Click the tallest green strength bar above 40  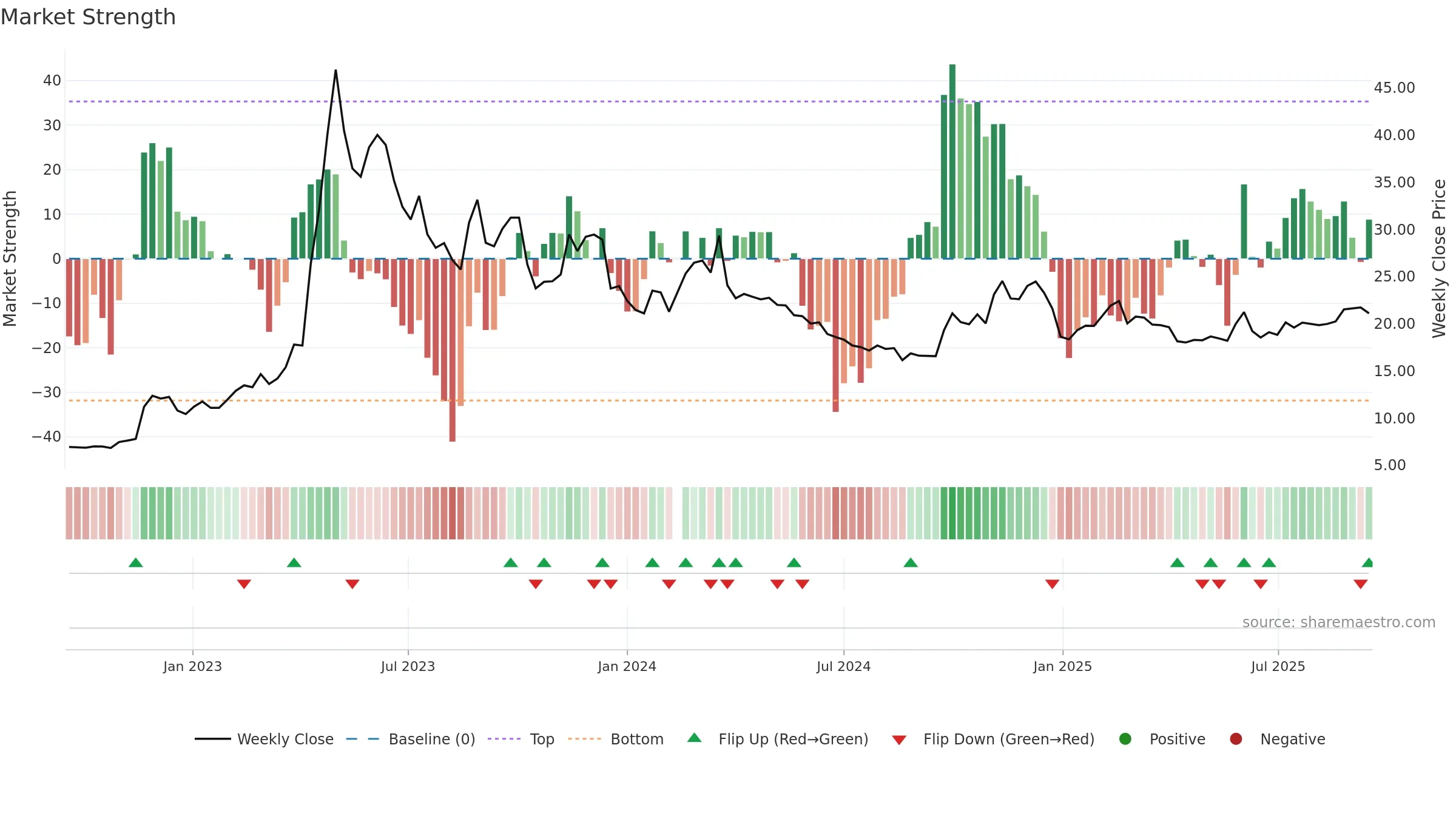pos(952,161)
